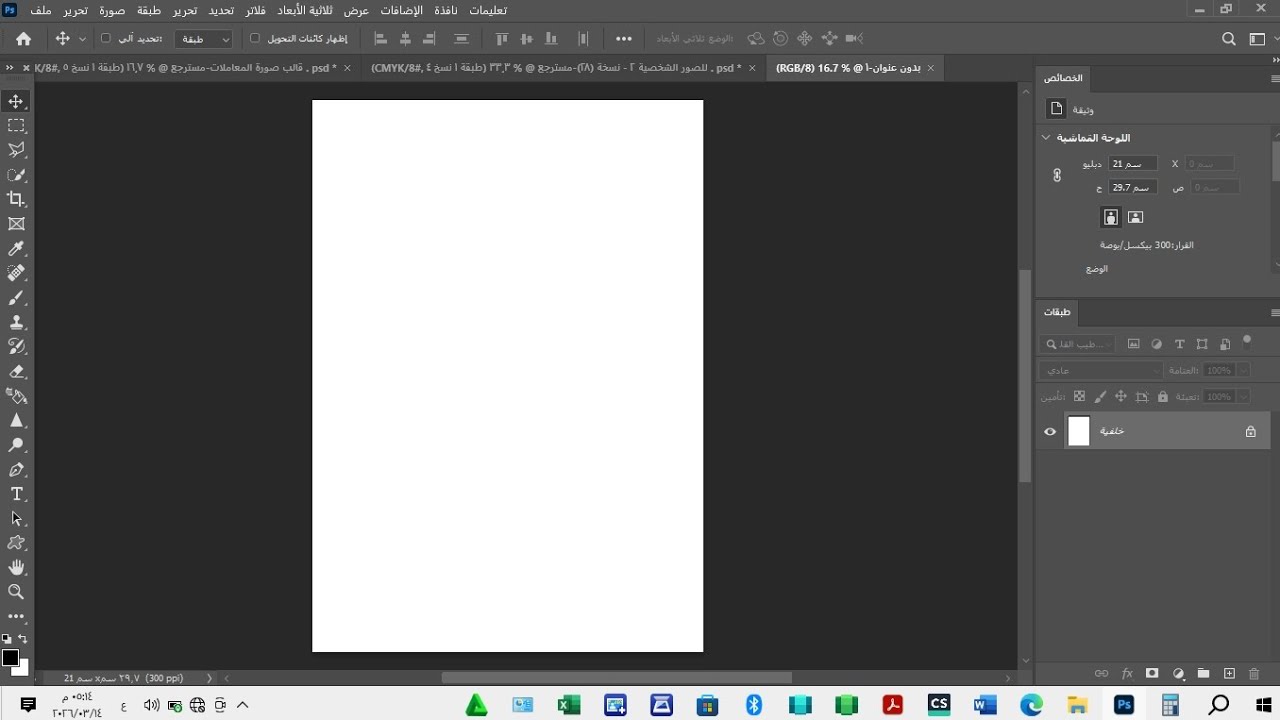Select the History Brush tool
This screenshot has width=1280, height=720.
click(16, 347)
